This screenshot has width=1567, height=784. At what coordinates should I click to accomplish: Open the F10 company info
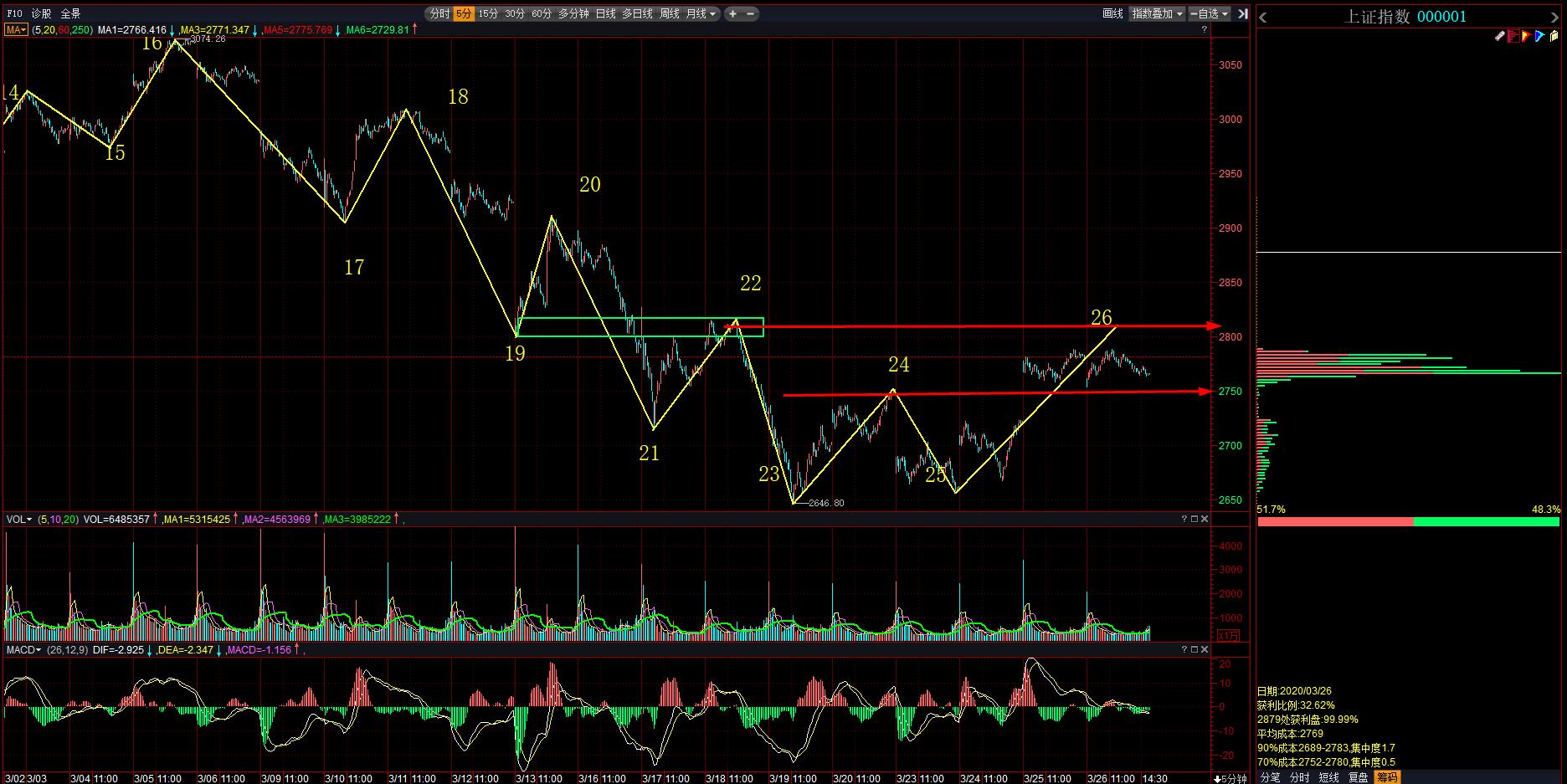(x=14, y=13)
